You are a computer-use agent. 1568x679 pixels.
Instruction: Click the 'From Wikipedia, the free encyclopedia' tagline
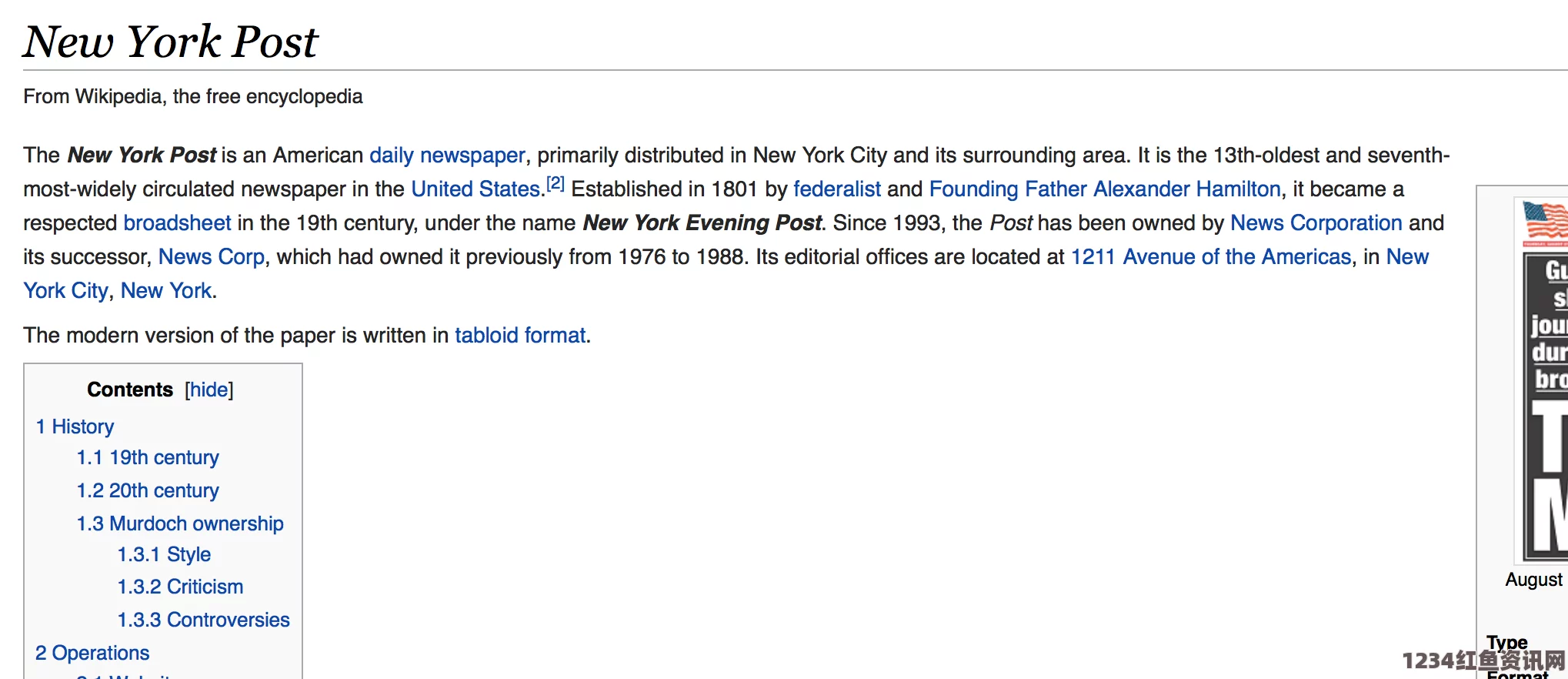(x=193, y=97)
